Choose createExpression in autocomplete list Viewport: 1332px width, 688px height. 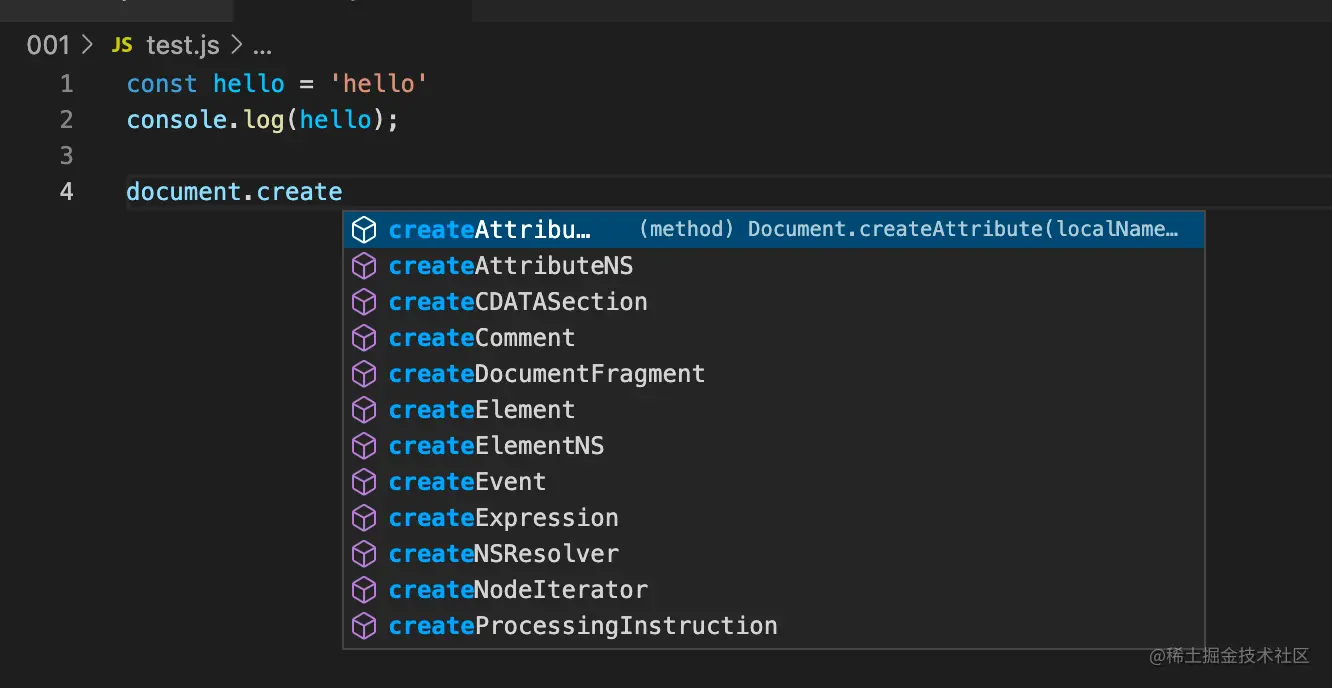[503, 518]
